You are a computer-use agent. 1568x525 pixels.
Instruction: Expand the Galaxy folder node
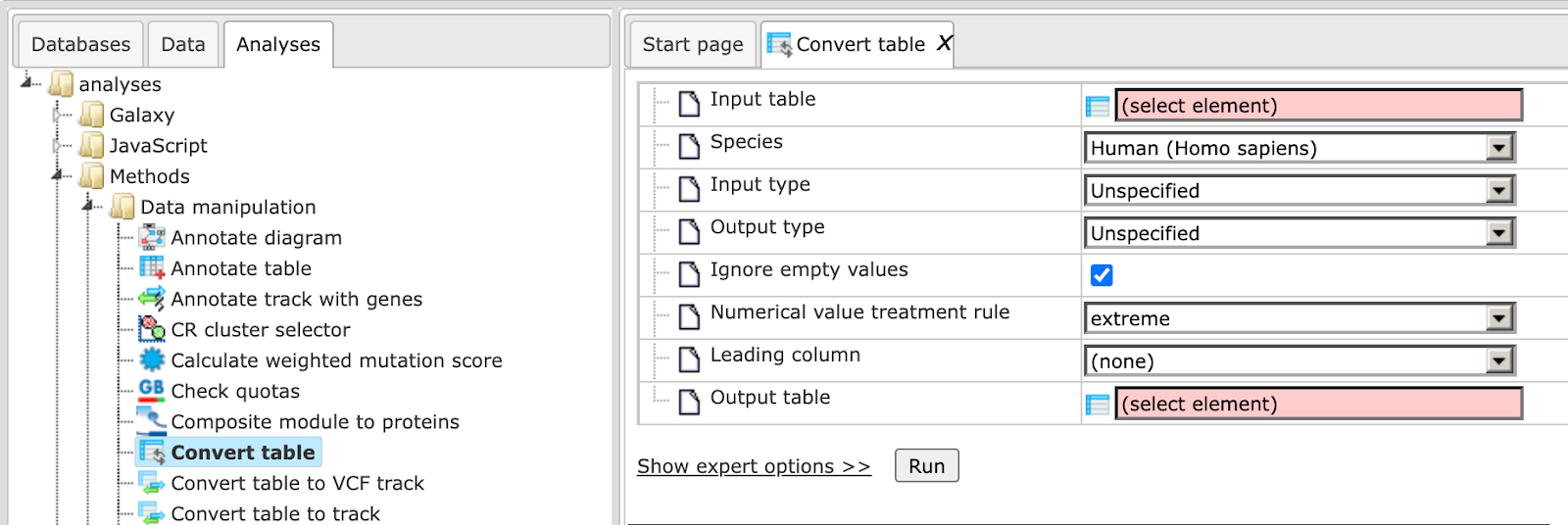[x=58, y=115]
